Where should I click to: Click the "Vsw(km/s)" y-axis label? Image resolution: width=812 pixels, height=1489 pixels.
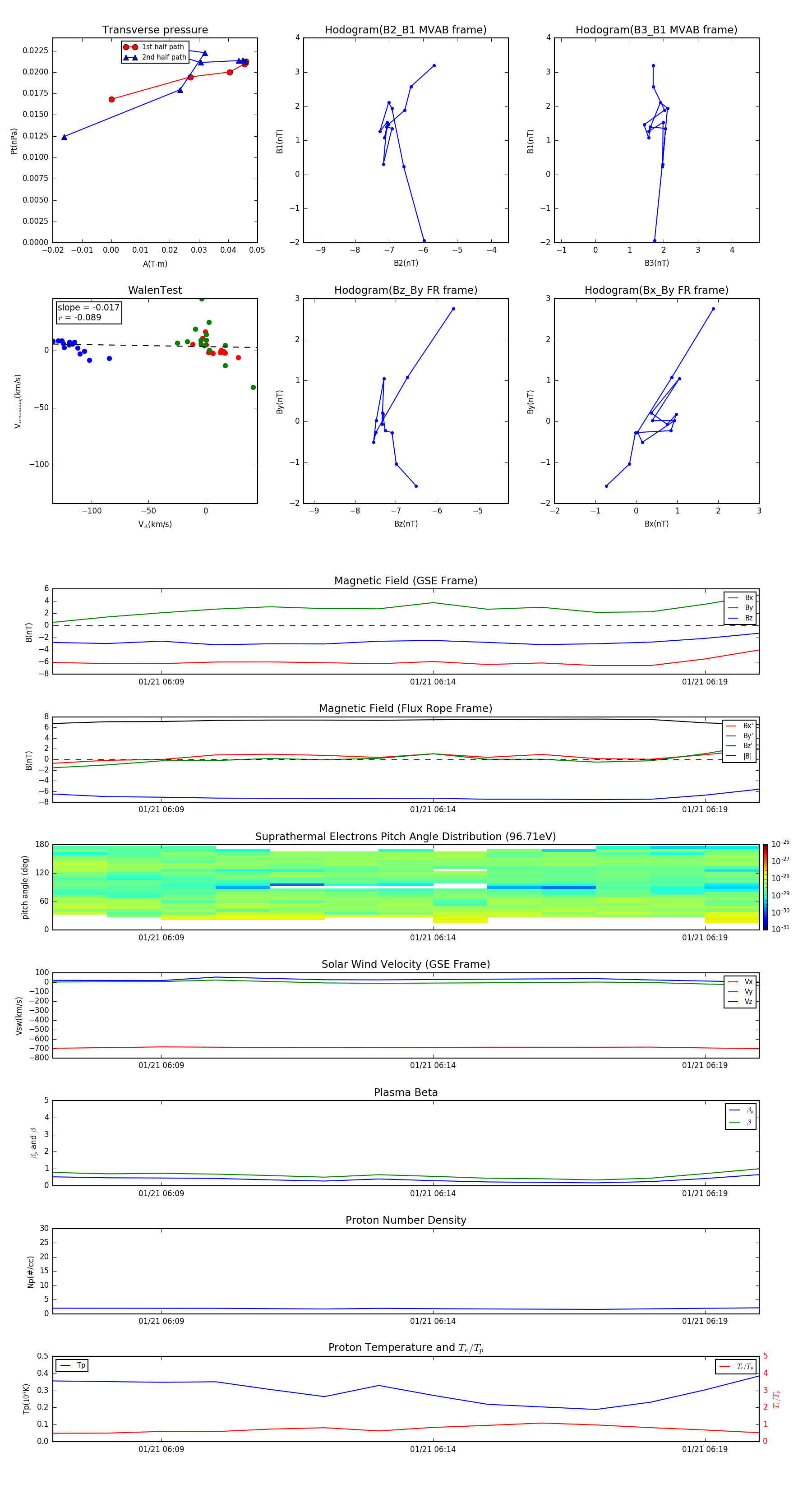[18, 1016]
